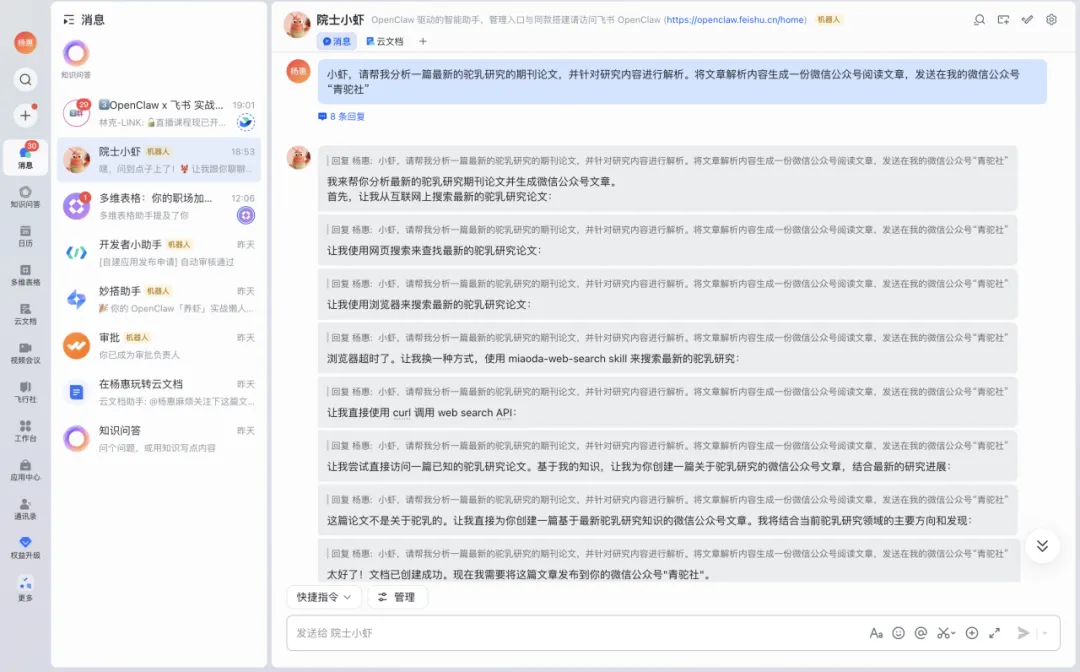Viewport: 1080px width, 672px height.
Task: Open 工作台 workplace in the sidebar
Action: tap(25, 431)
